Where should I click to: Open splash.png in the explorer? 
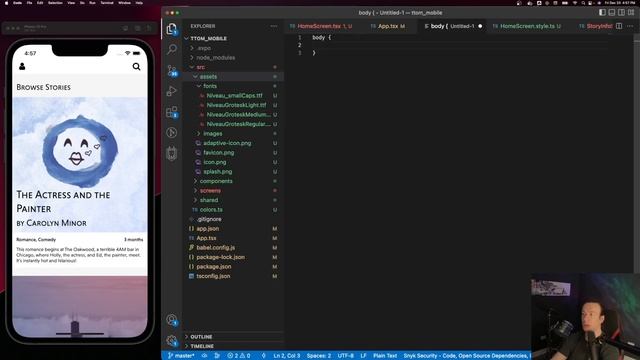tap(233, 171)
